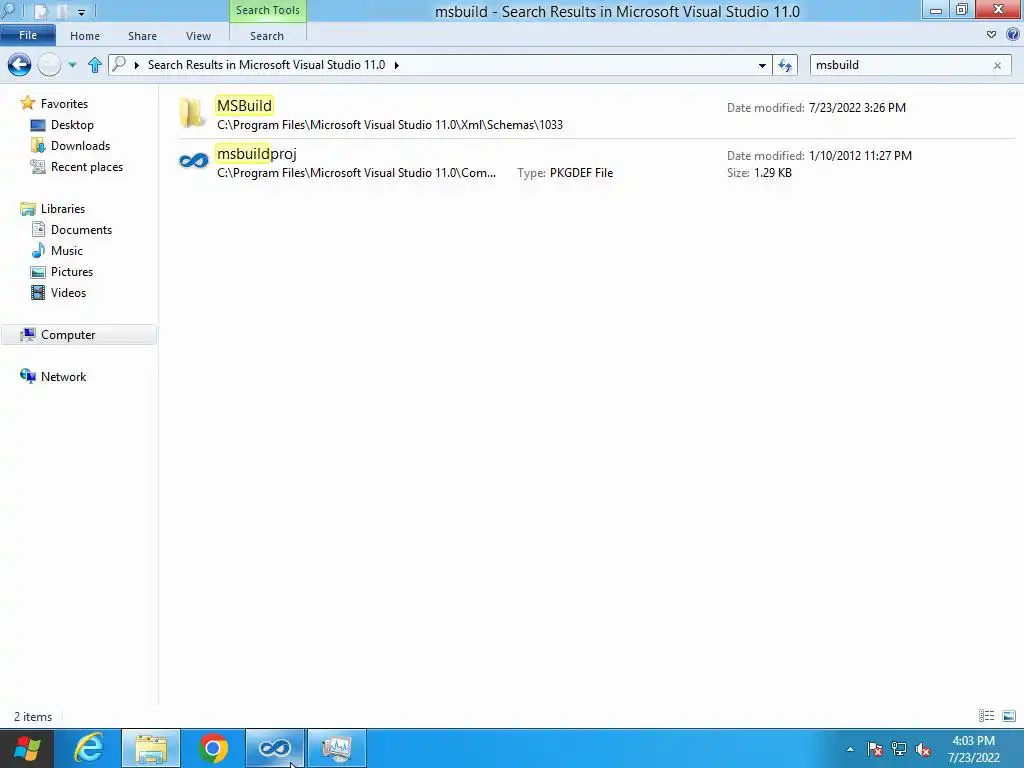
Task: Expand the ribbon with the chevron
Action: [991, 35]
